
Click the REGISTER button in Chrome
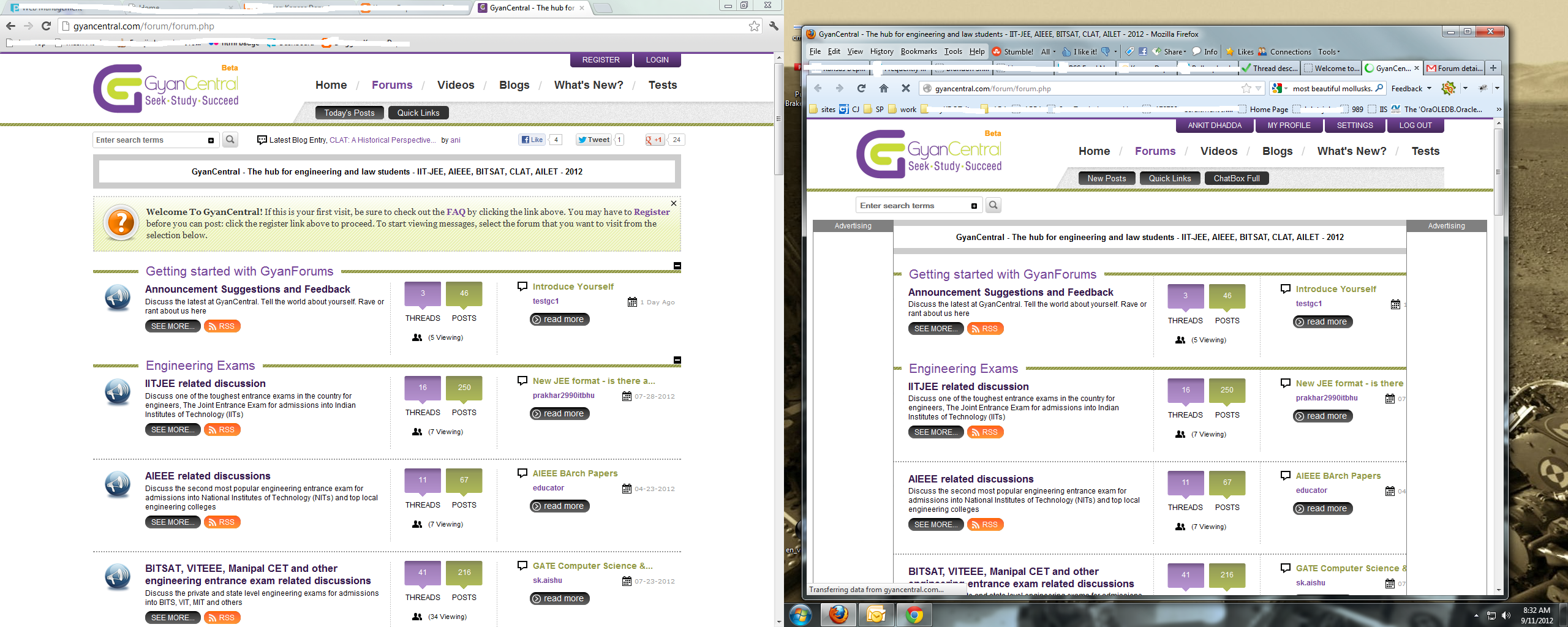(601, 59)
